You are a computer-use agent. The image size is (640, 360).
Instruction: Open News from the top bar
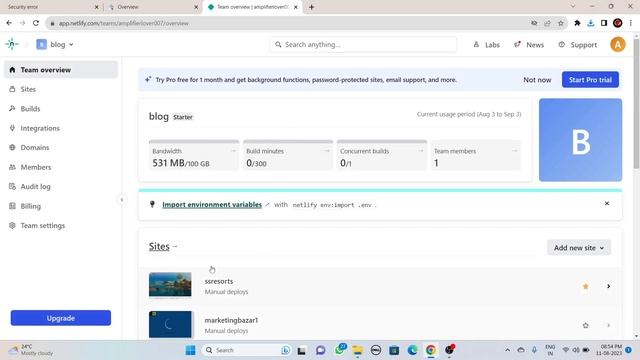click(529, 44)
